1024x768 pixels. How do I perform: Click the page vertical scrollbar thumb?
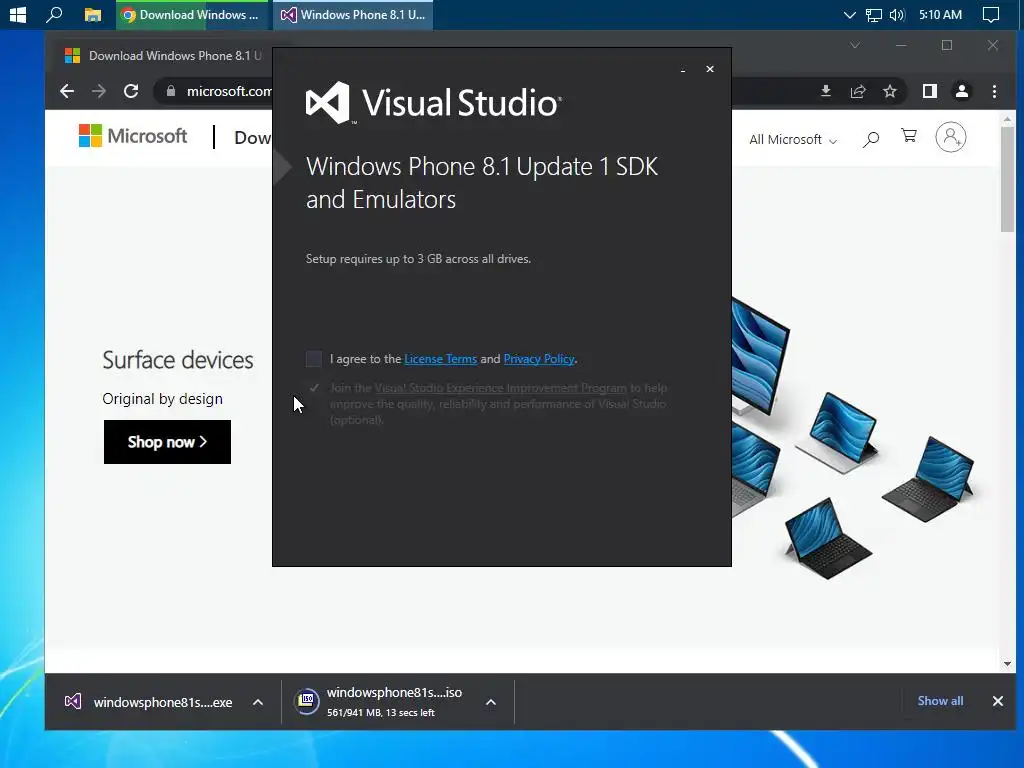point(1007,178)
